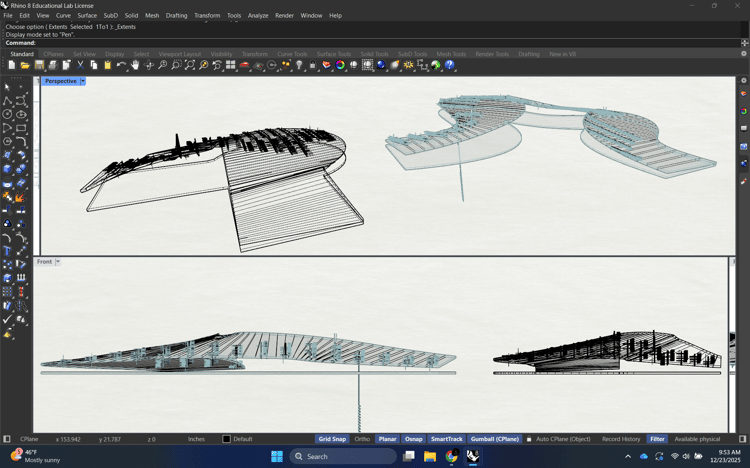Switch to the Surface Tools tab
This screenshot has height=468, width=750.
click(333, 54)
